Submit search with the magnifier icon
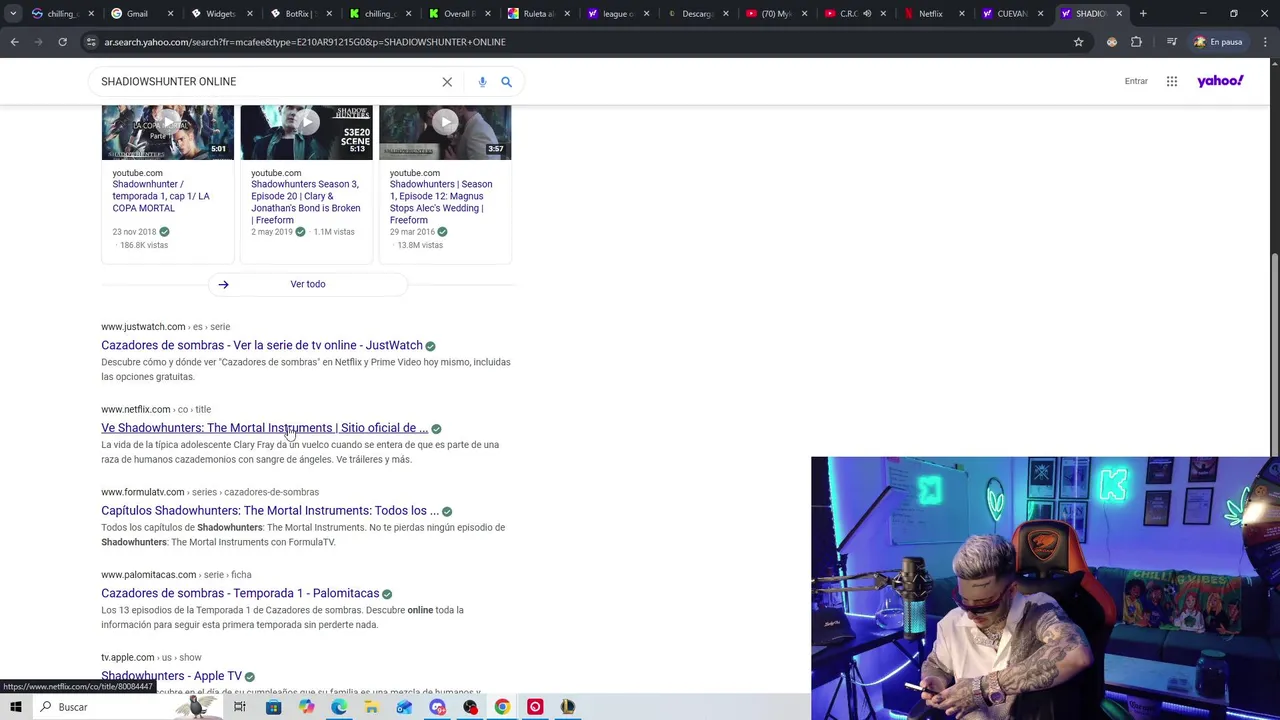This screenshot has height=720, width=1280. click(506, 82)
